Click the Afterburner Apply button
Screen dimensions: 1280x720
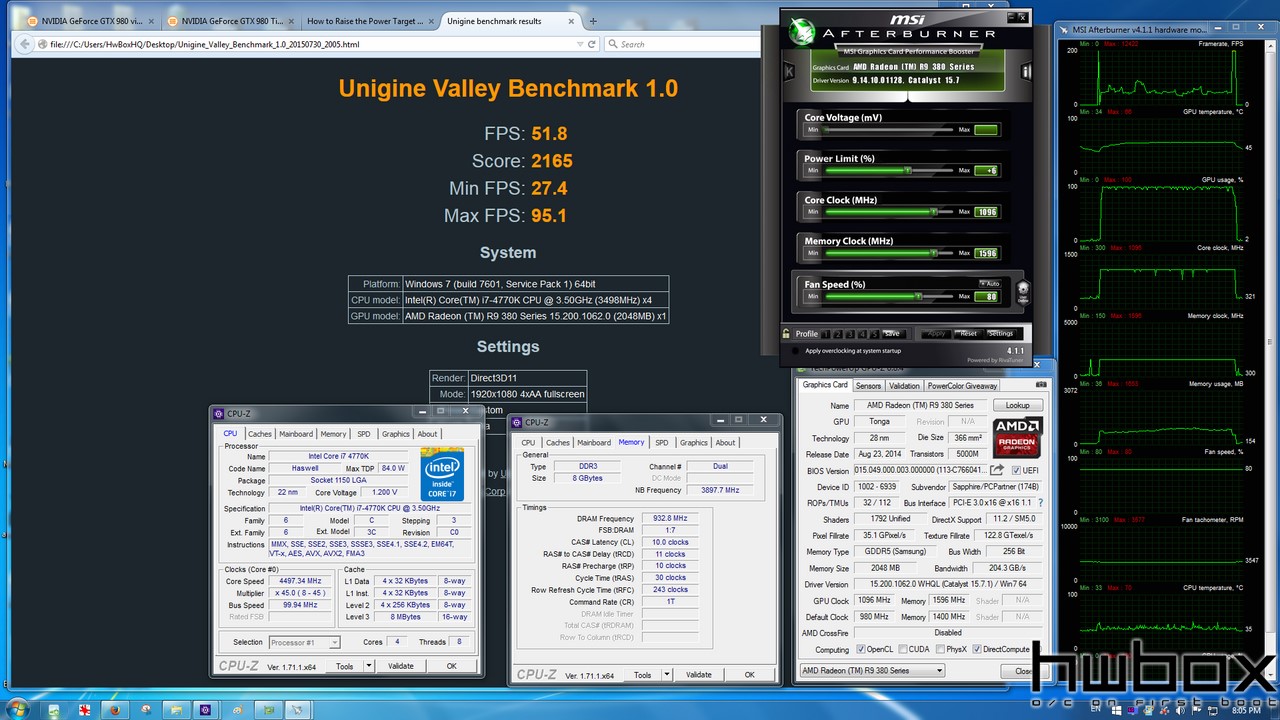[x=936, y=334]
